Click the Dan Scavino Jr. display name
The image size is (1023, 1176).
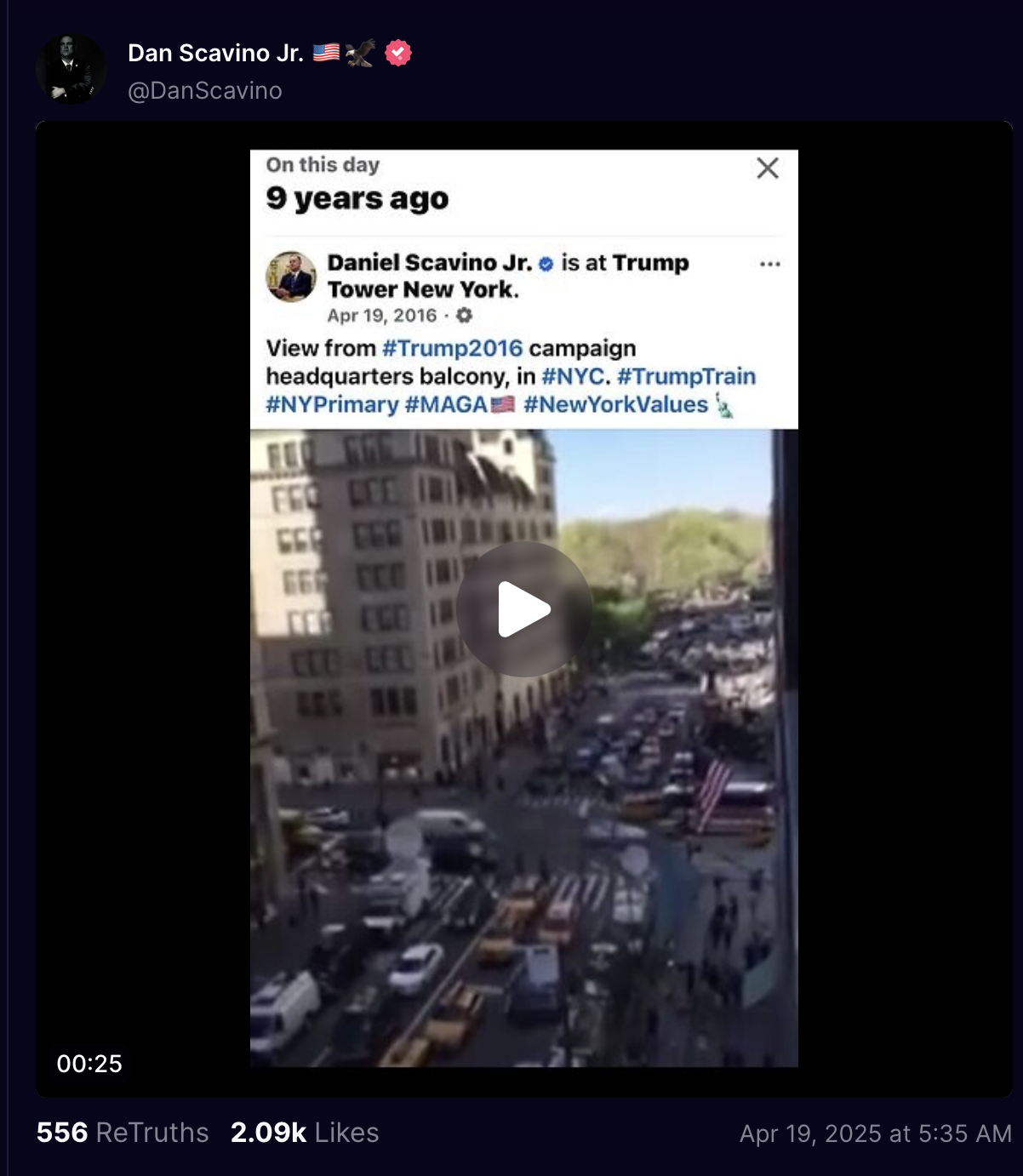click(215, 53)
